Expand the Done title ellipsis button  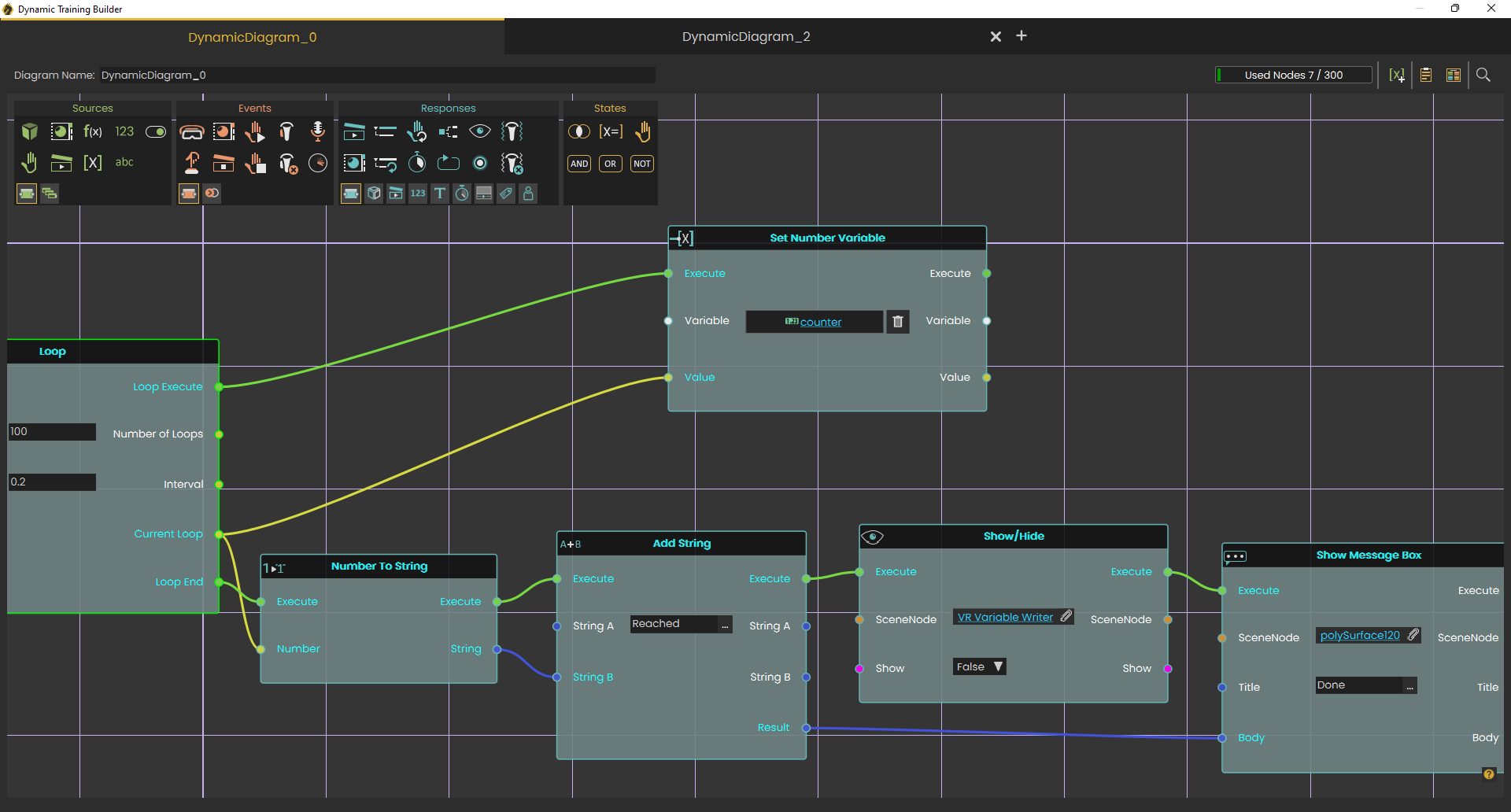(1409, 686)
